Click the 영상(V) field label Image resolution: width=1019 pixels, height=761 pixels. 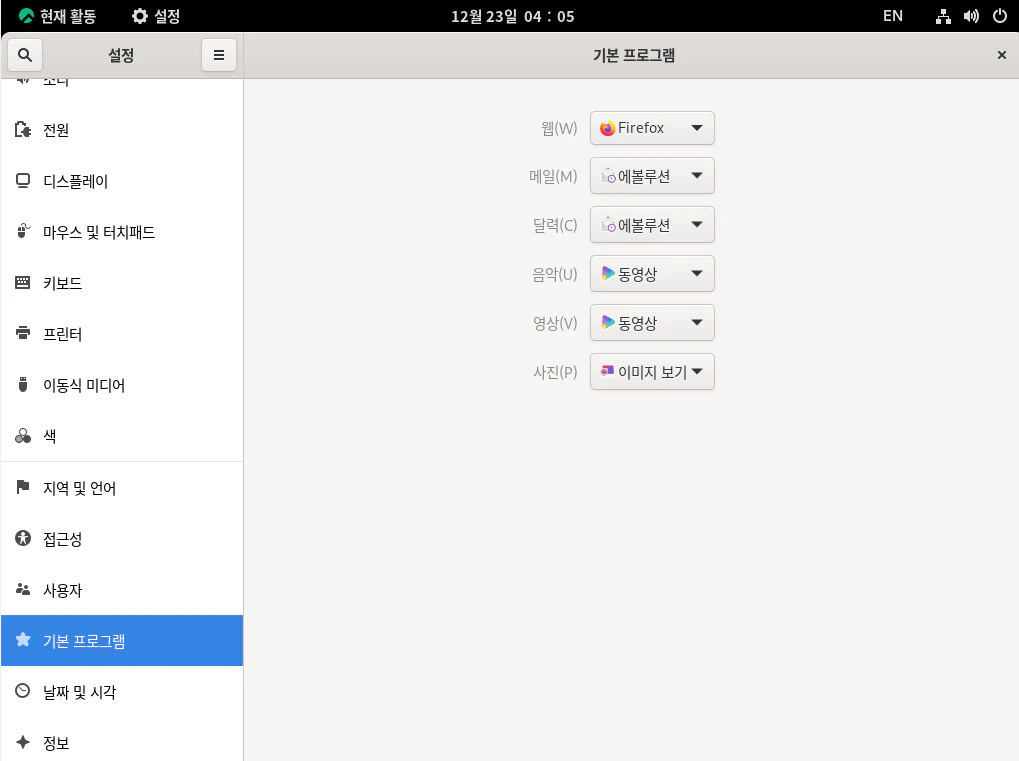[555, 323]
